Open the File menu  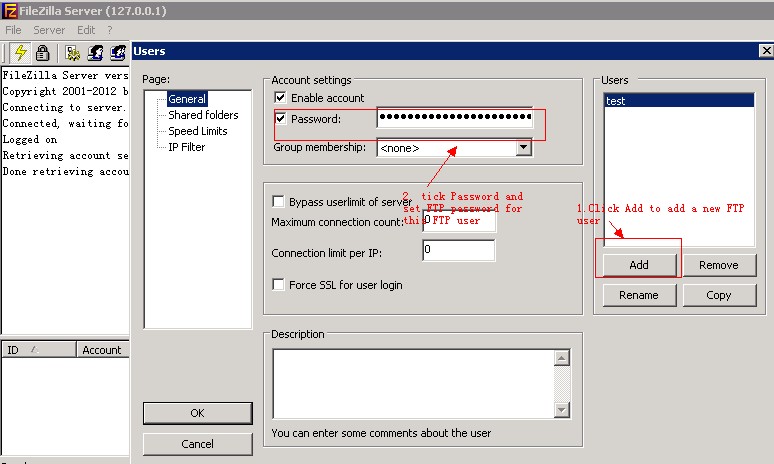[x=13, y=30]
